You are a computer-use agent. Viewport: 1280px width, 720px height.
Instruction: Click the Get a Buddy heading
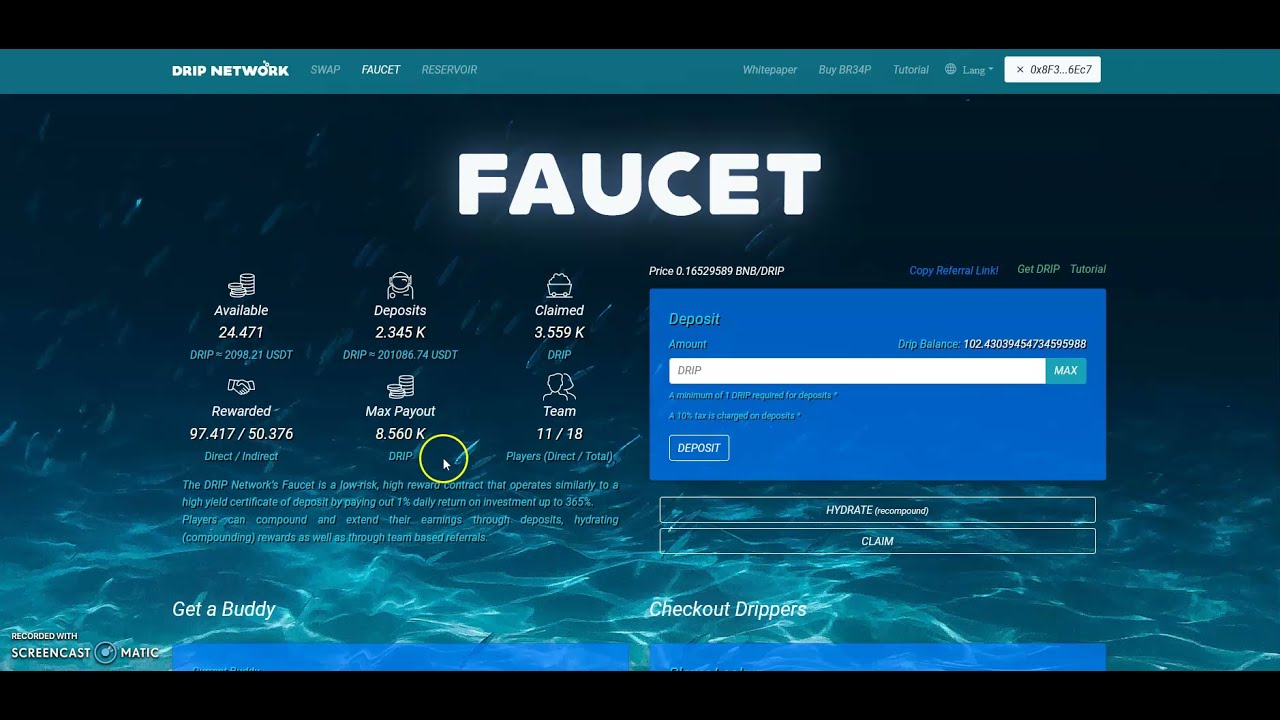pos(224,610)
